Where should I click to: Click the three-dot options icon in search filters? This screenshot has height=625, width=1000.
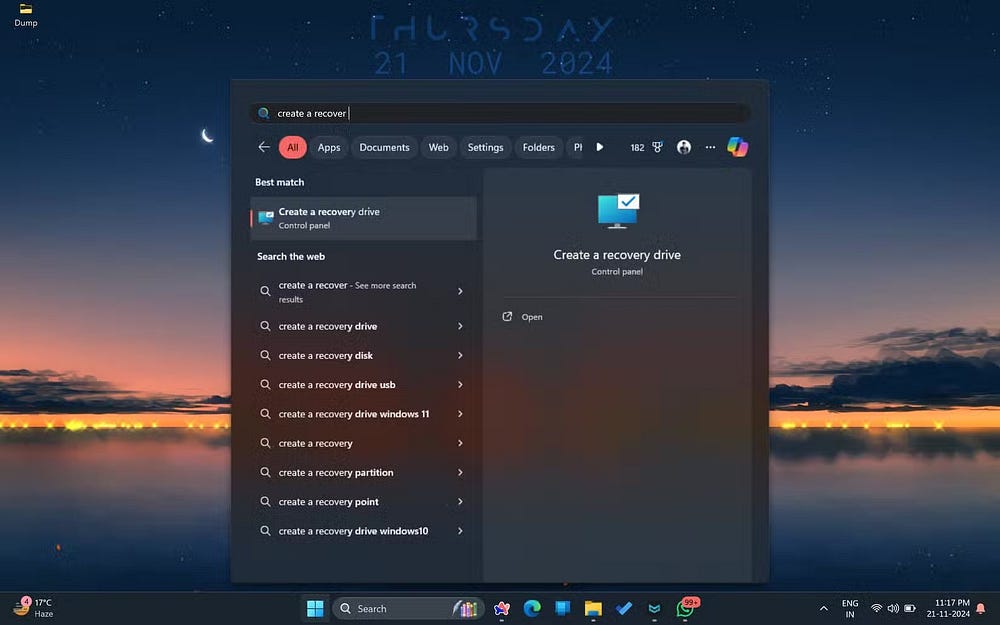[x=709, y=147]
